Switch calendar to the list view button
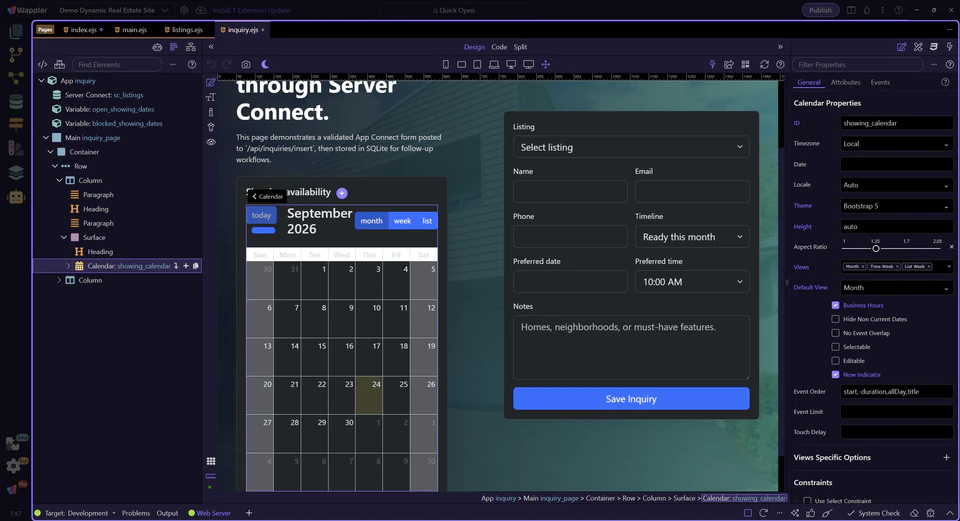Screen dimensions: 960x521 click(427, 221)
